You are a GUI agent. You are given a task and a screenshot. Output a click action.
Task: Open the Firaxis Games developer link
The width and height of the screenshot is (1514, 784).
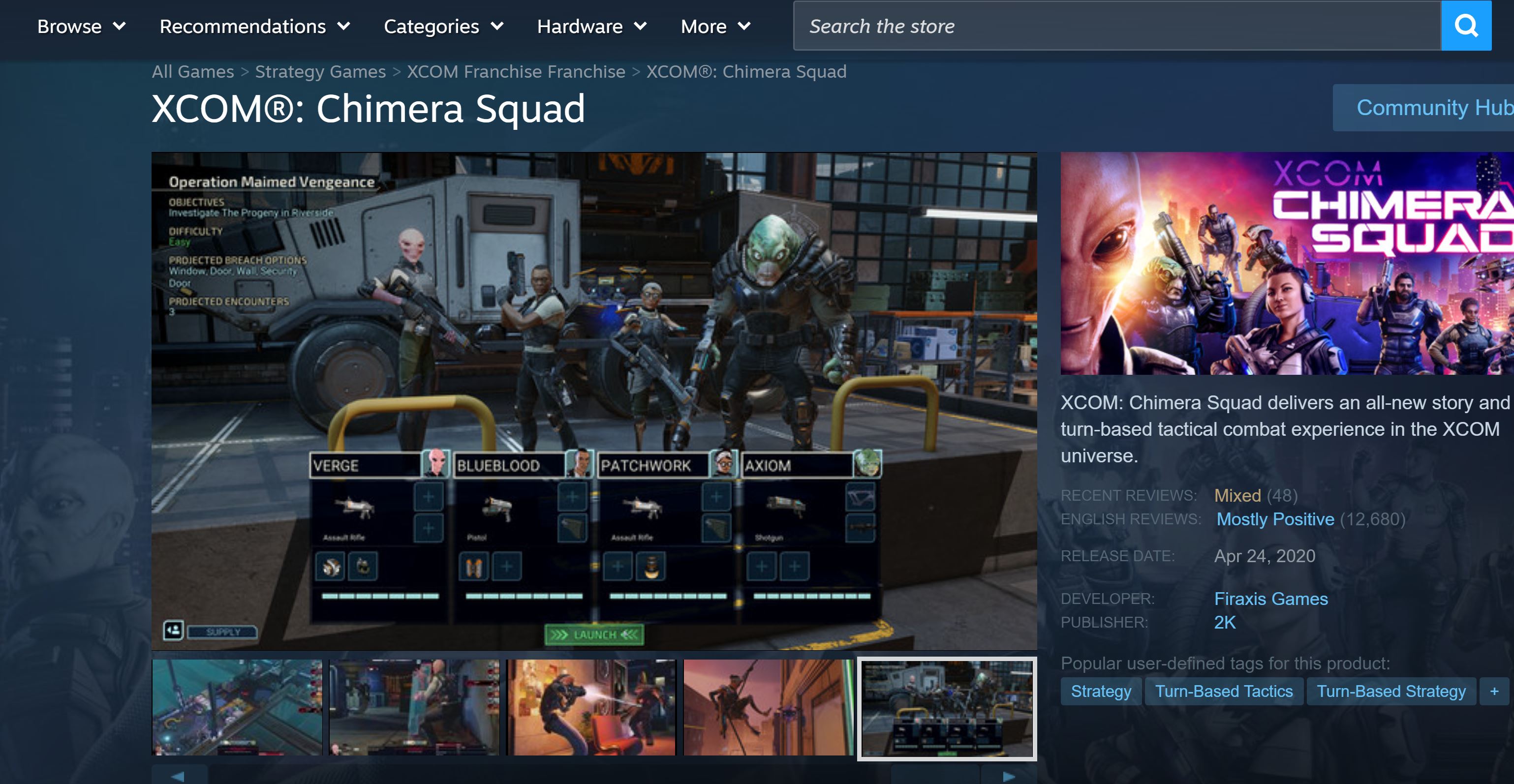[x=1270, y=599]
